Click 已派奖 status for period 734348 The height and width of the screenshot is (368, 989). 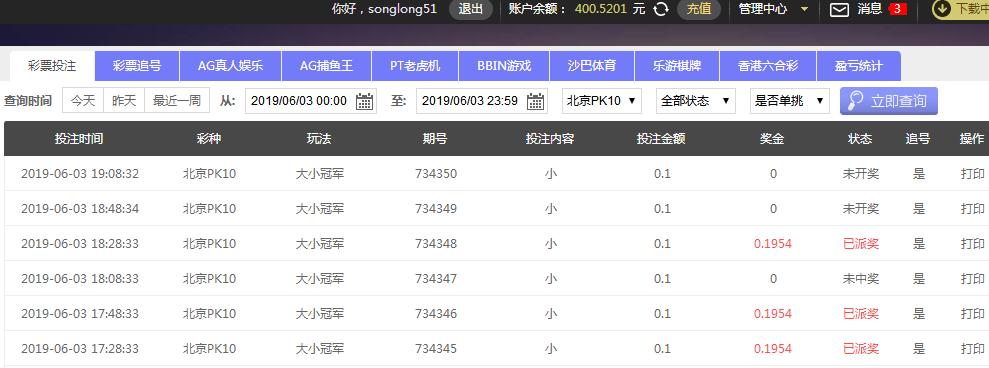861,244
